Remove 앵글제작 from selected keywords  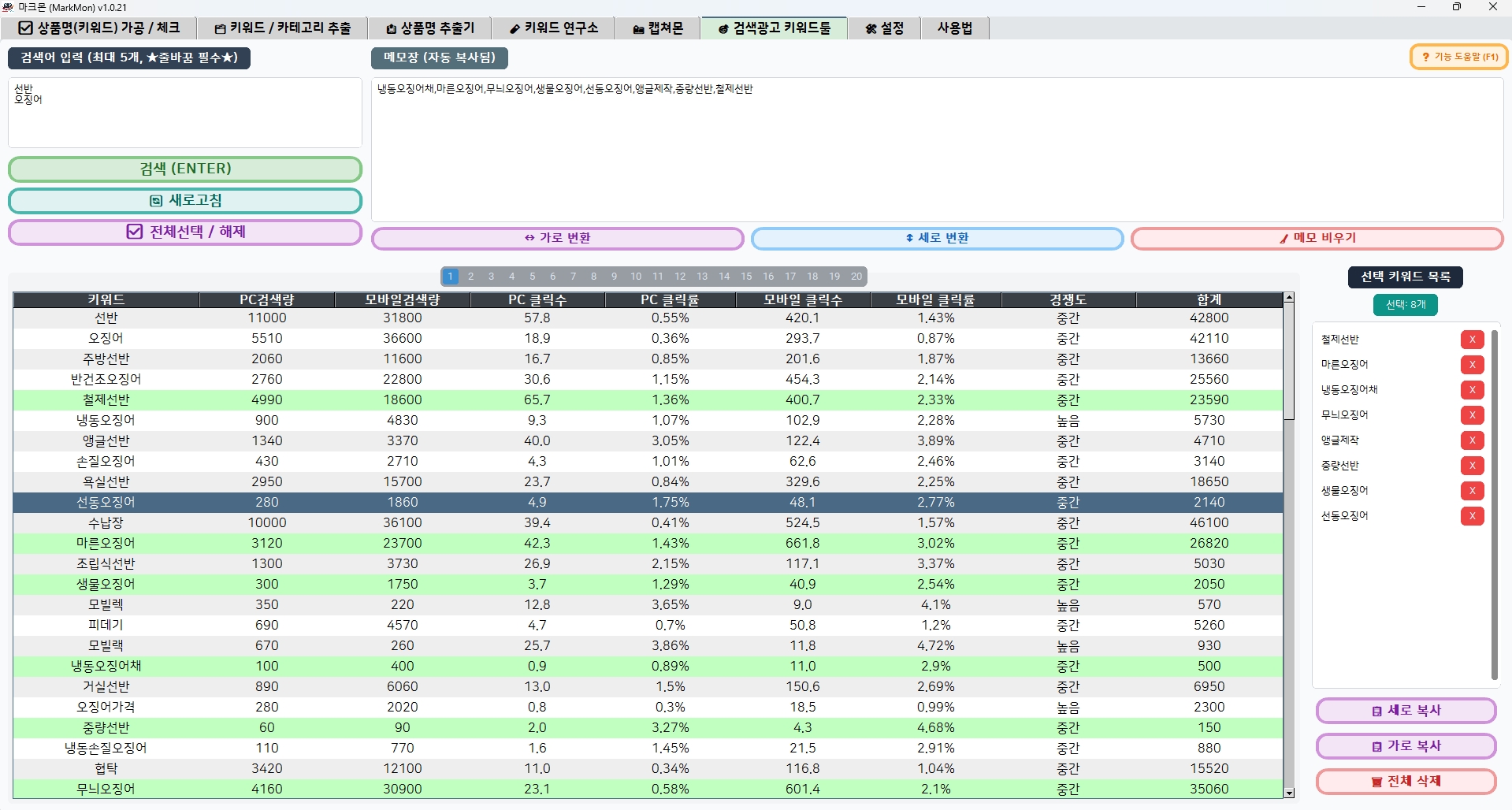click(1472, 440)
